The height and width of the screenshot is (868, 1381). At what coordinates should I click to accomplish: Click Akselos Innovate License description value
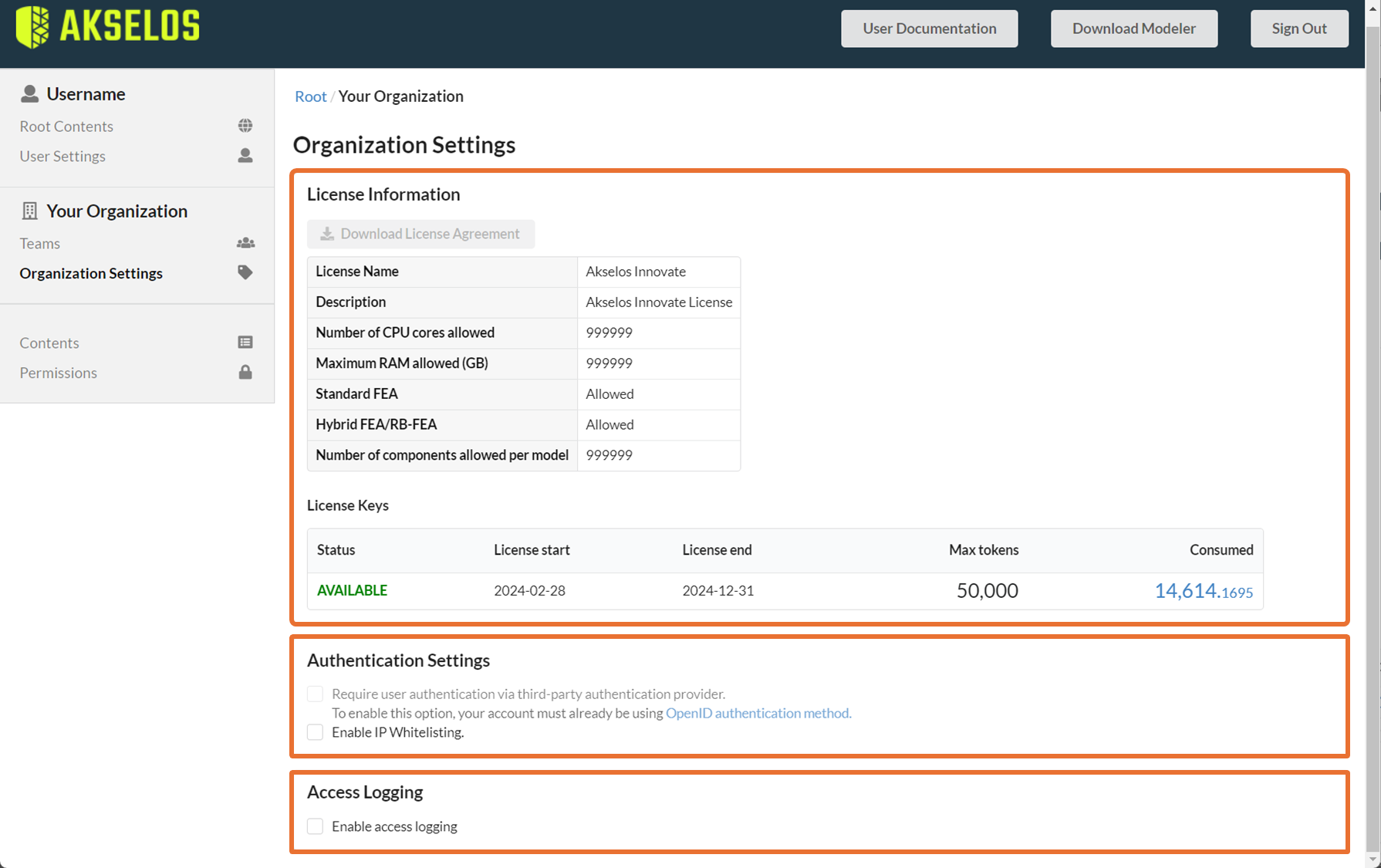coord(659,302)
